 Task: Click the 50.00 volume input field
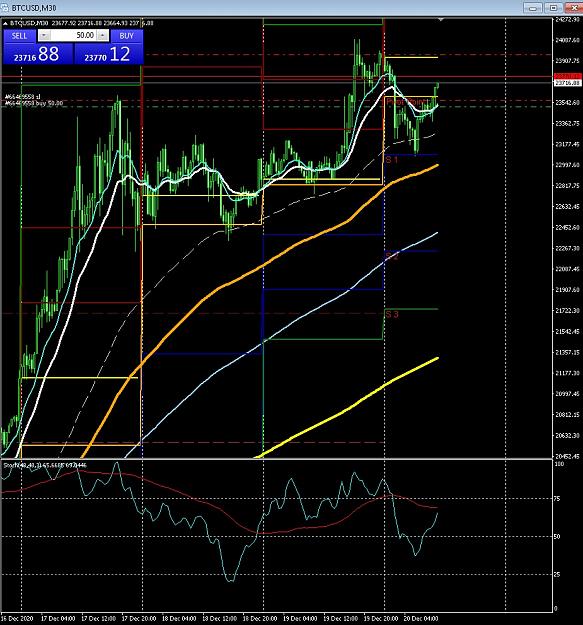(74, 35)
